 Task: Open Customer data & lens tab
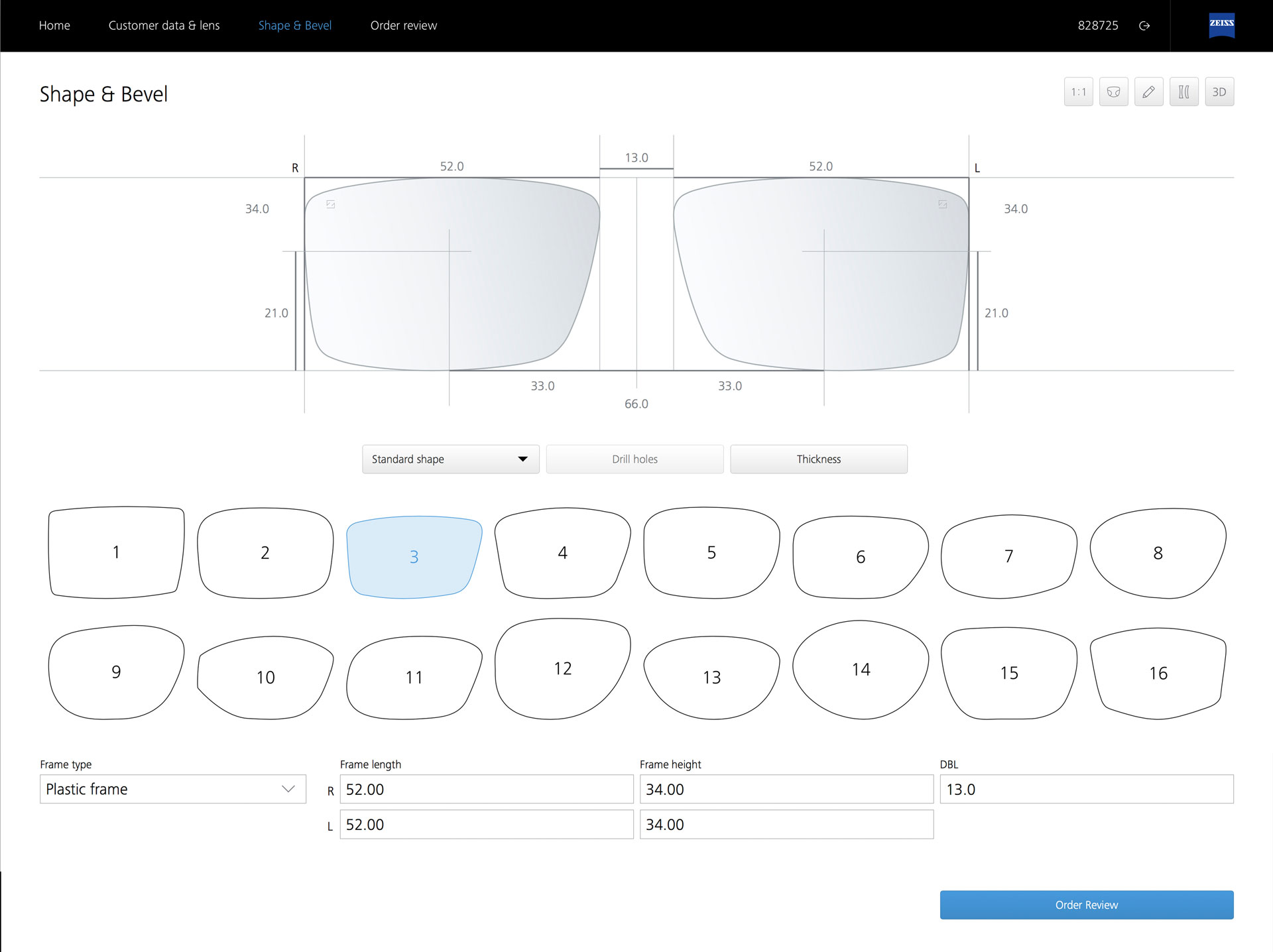pos(164,26)
